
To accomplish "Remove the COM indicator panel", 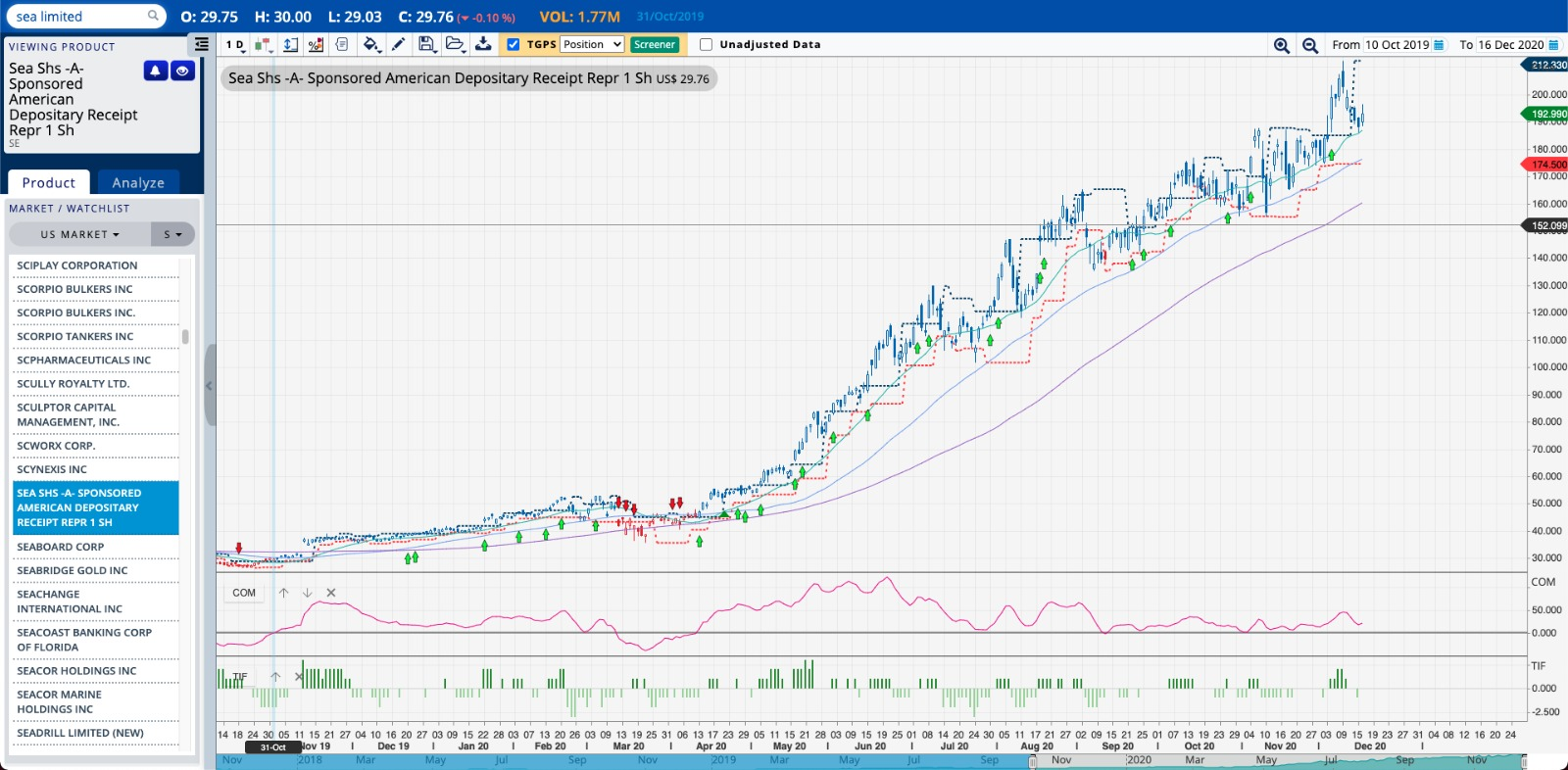I will pyautogui.click(x=331, y=593).
